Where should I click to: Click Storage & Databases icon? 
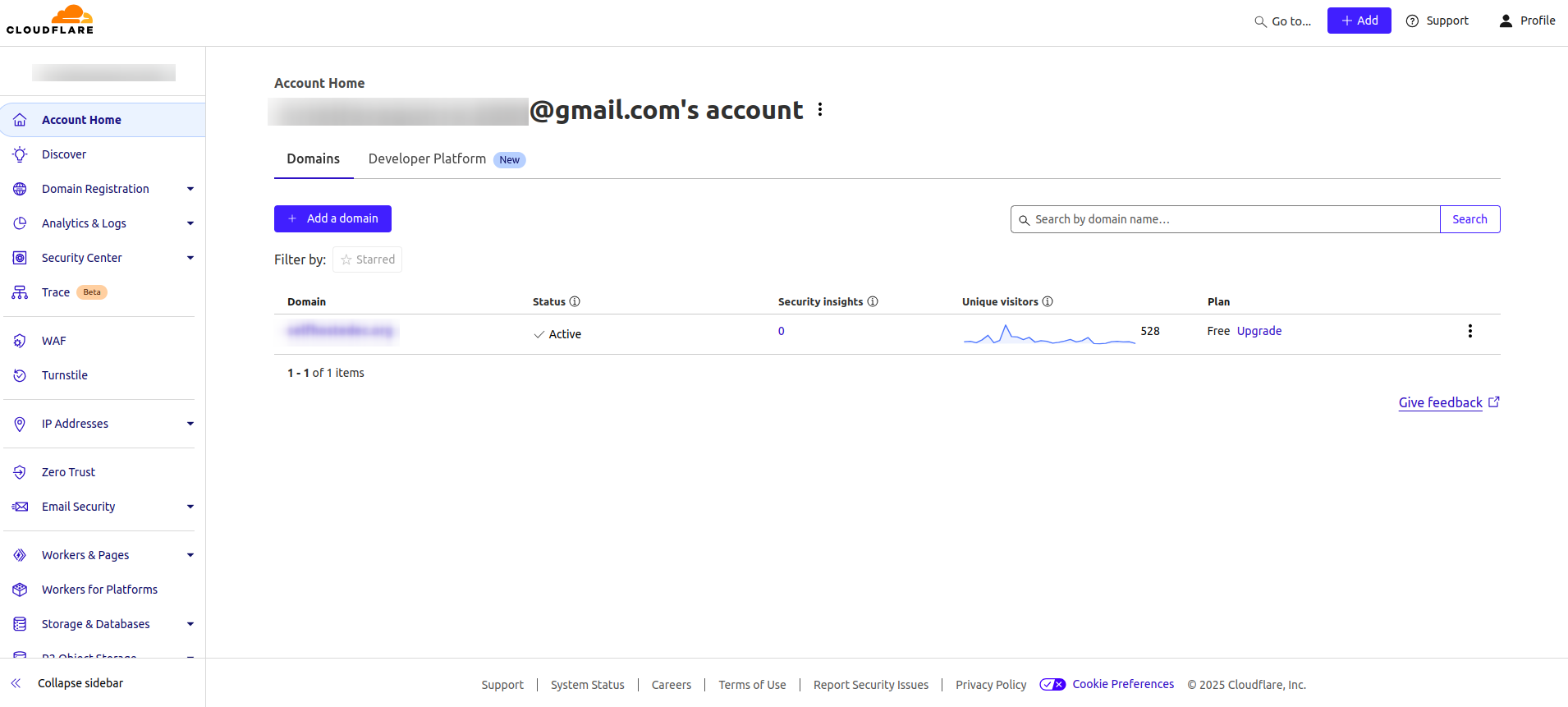[x=20, y=624]
